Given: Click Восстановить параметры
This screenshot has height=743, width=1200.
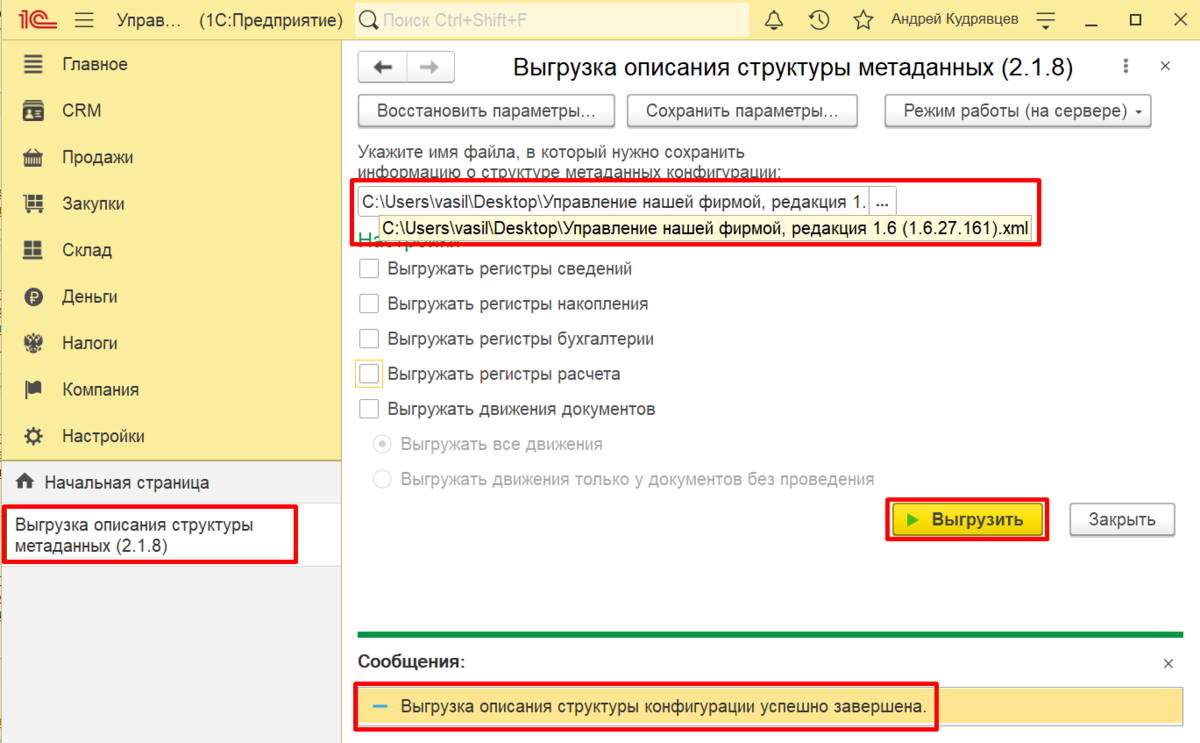Looking at the screenshot, I should [486, 111].
